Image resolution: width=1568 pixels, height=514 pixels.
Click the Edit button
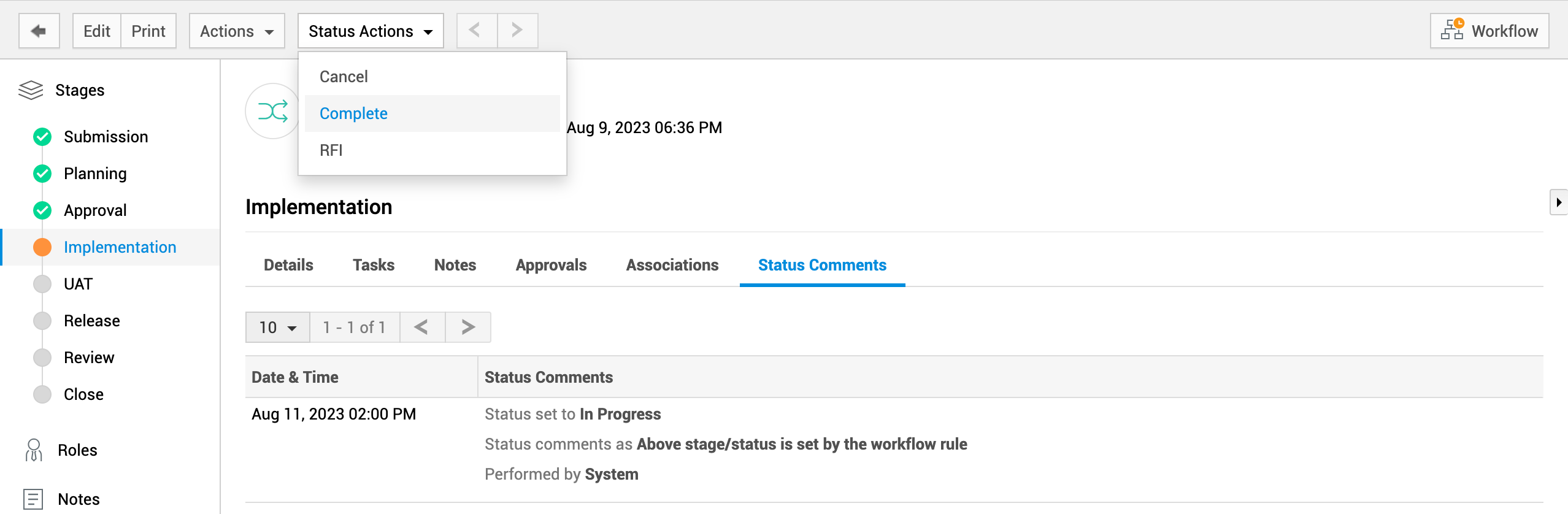coord(97,31)
